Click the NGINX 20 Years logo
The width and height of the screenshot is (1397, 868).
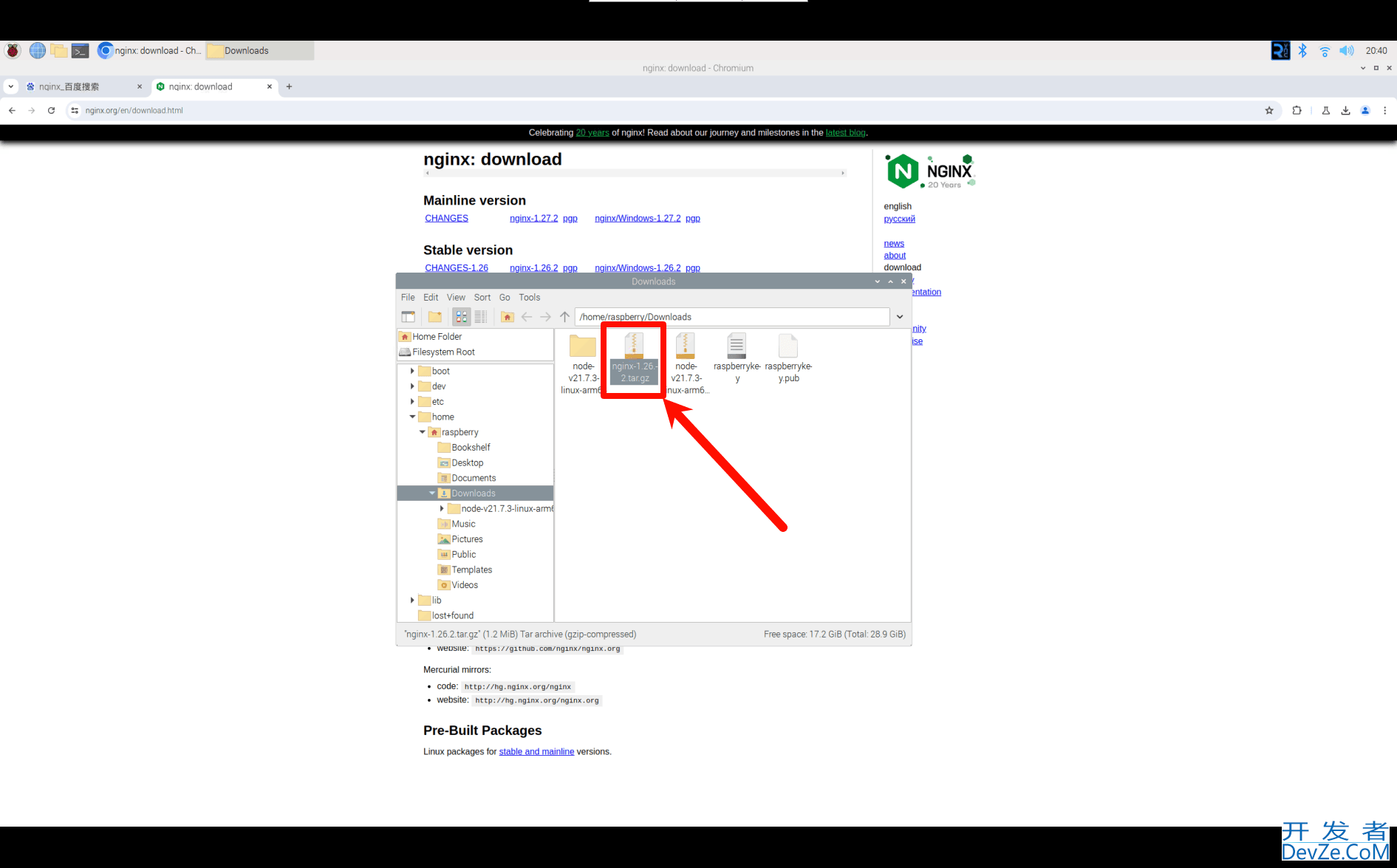[x=931, y=171]
